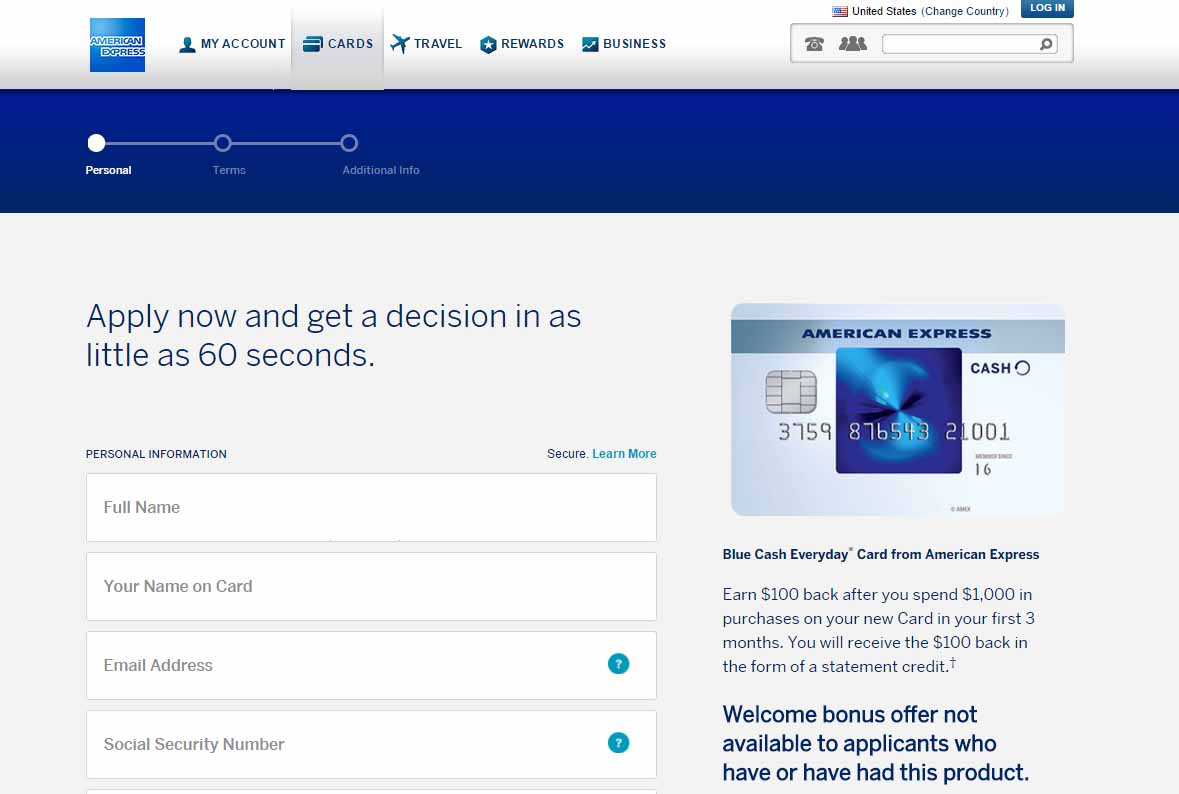
Task: Open the Cards menu
Action: (338, 44)
